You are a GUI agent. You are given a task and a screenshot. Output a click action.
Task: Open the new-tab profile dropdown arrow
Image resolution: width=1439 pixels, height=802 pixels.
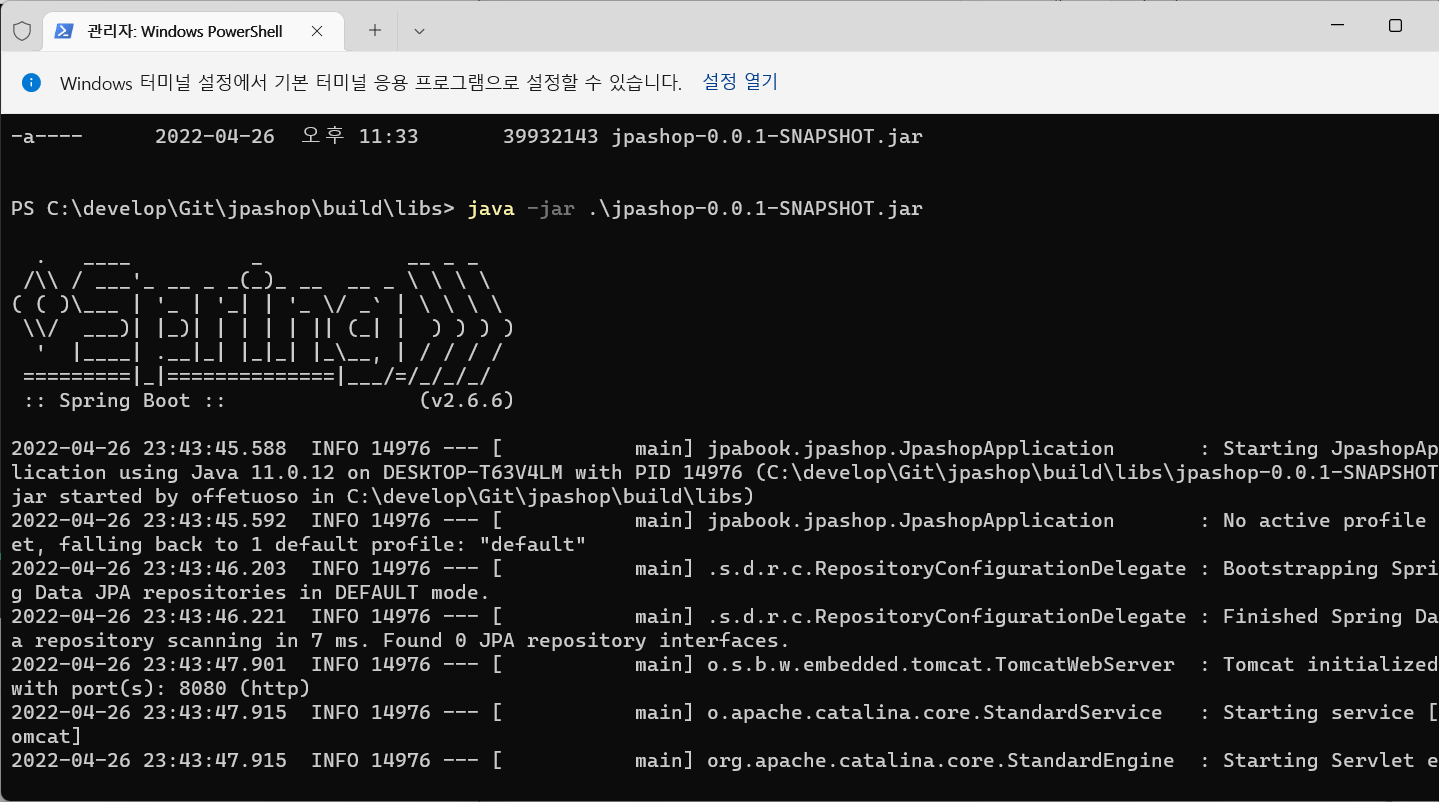pos(419,31)
